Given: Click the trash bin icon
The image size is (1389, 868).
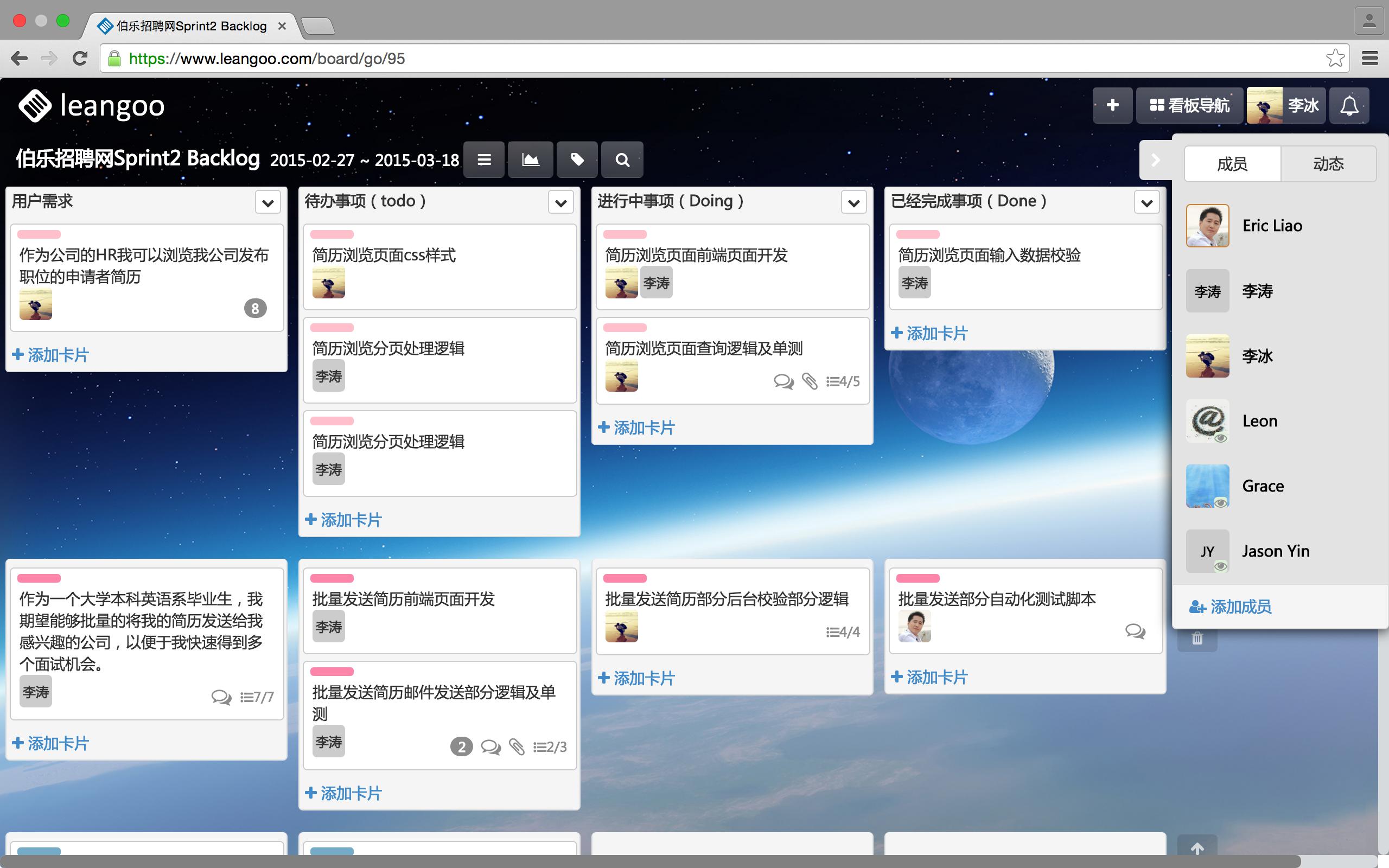Looking at the screenshot, I should 1197,639.
